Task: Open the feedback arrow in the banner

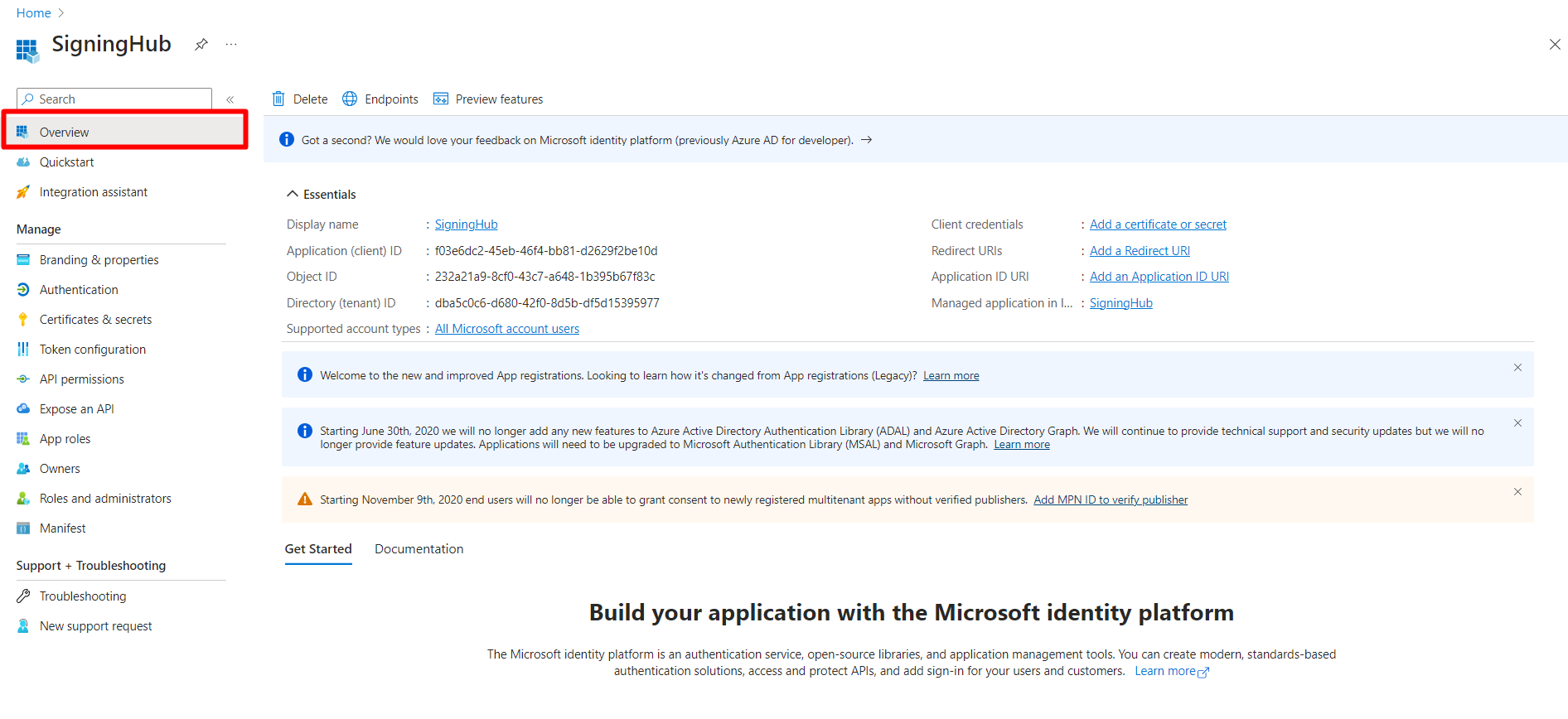Action: (867, 140)
